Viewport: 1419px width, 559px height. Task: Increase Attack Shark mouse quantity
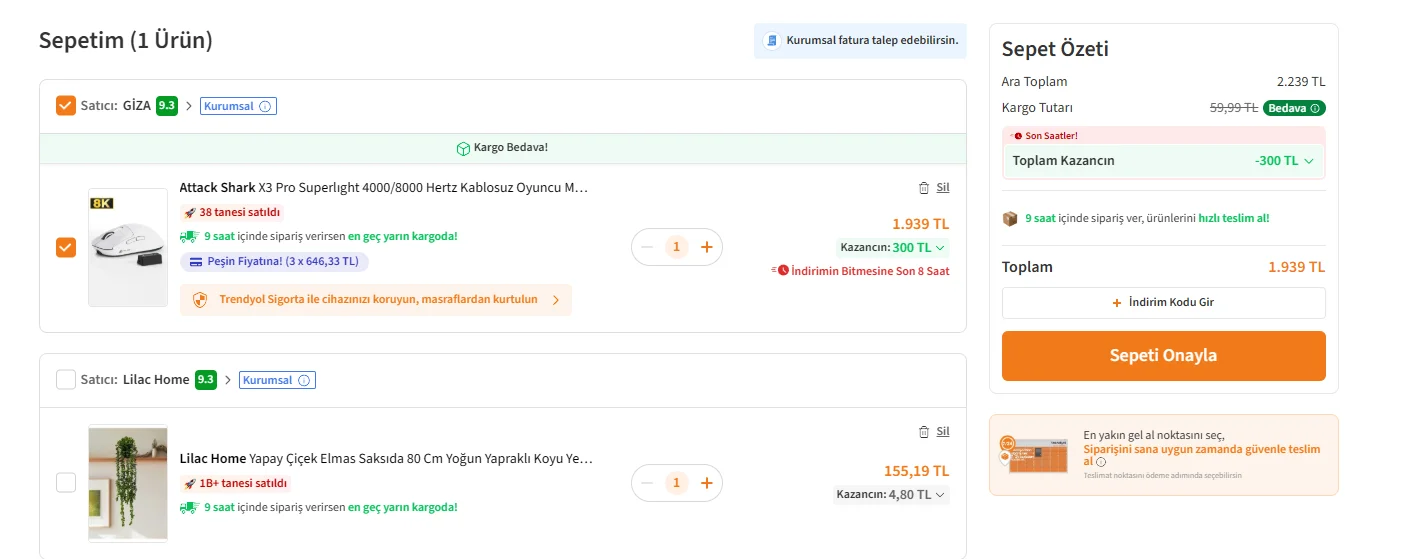coord(706,247)
